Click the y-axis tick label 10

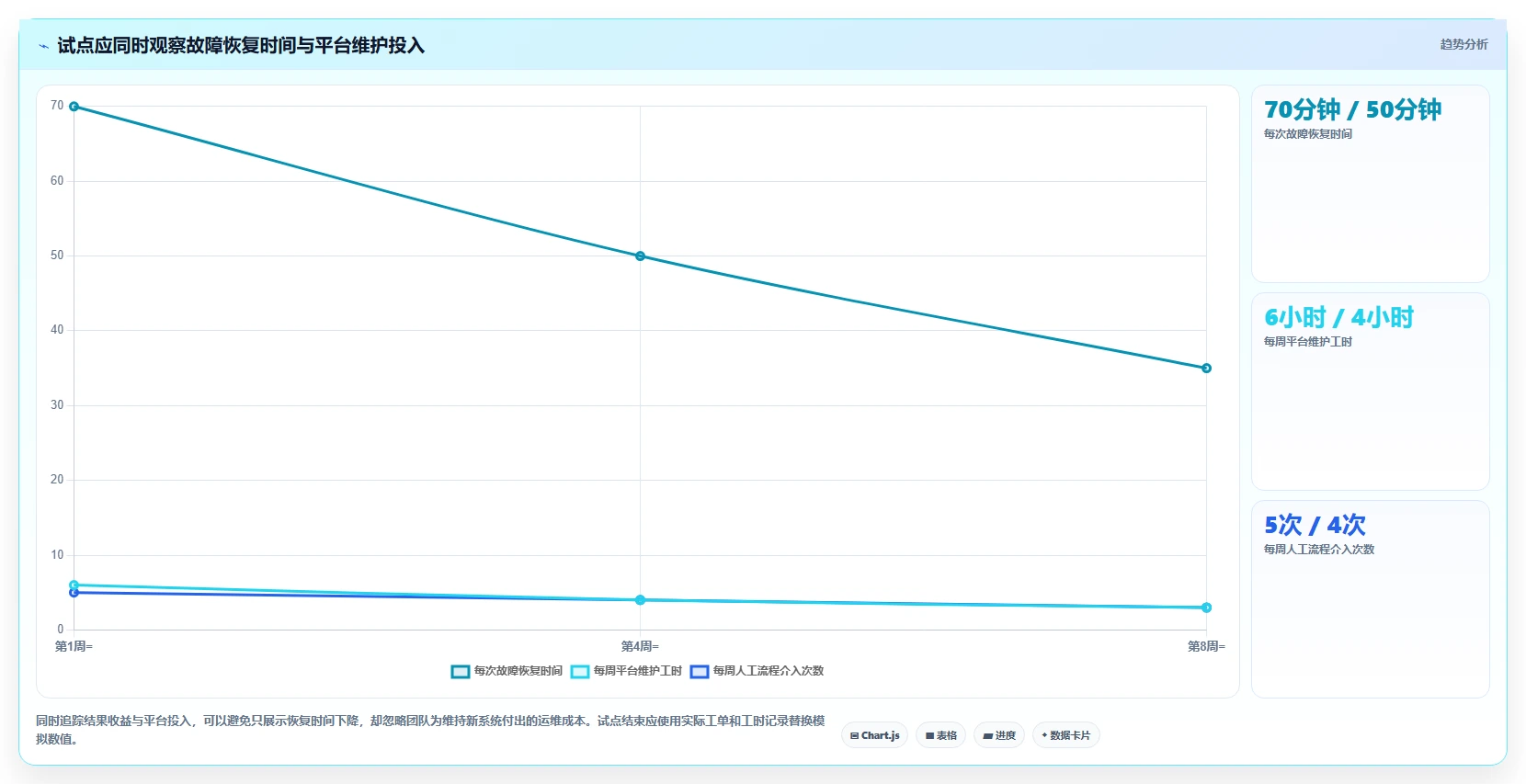(x=57, y=555)
